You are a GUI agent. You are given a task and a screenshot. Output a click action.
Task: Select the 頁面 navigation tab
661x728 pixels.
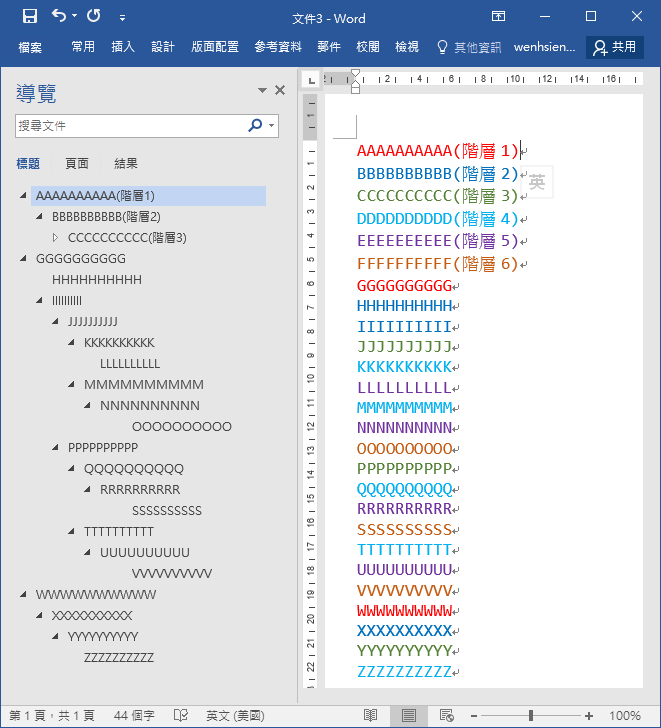[x=77, y=163]
